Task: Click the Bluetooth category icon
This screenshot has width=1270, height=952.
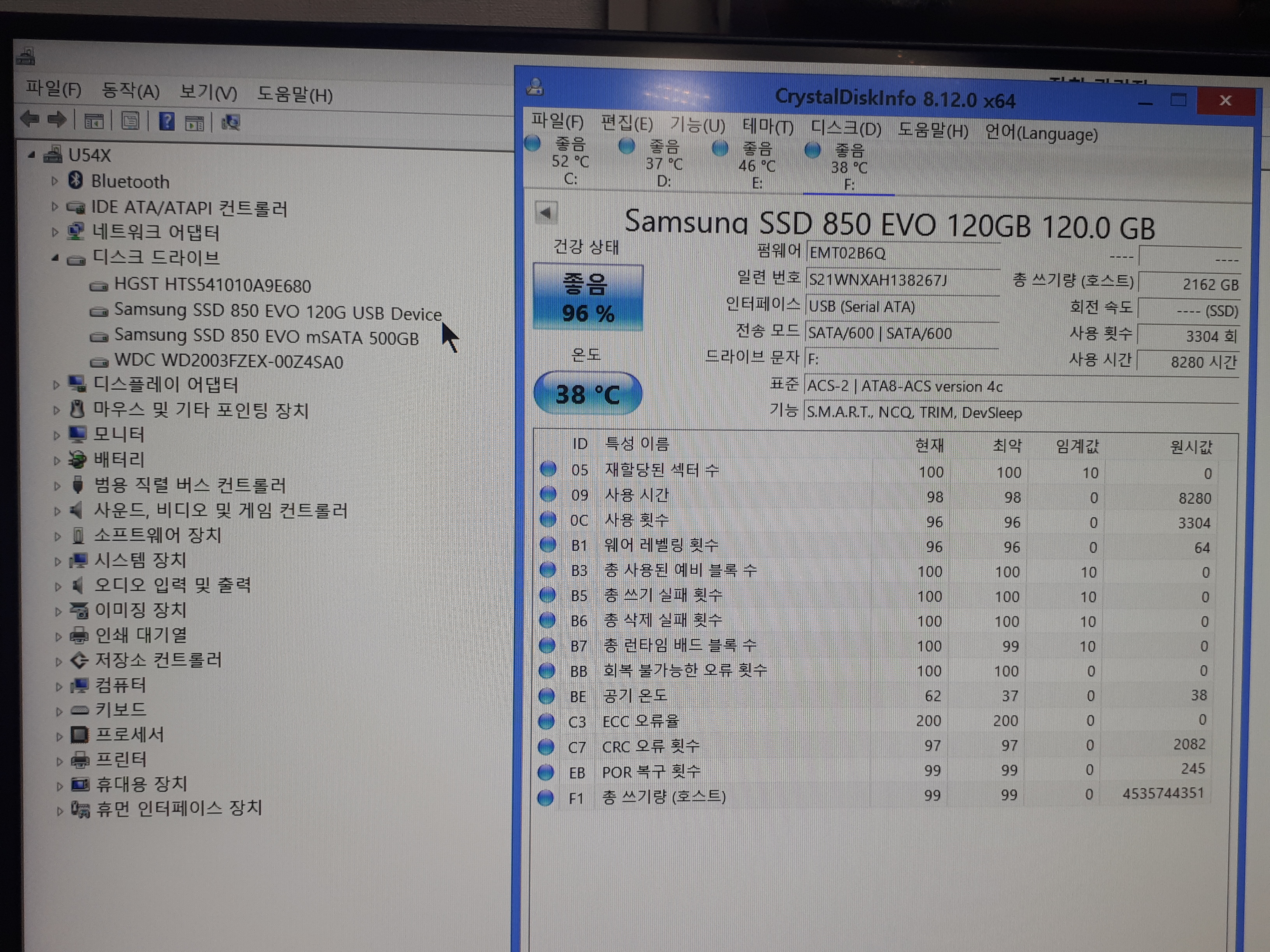Action: [x=76, y=180]
